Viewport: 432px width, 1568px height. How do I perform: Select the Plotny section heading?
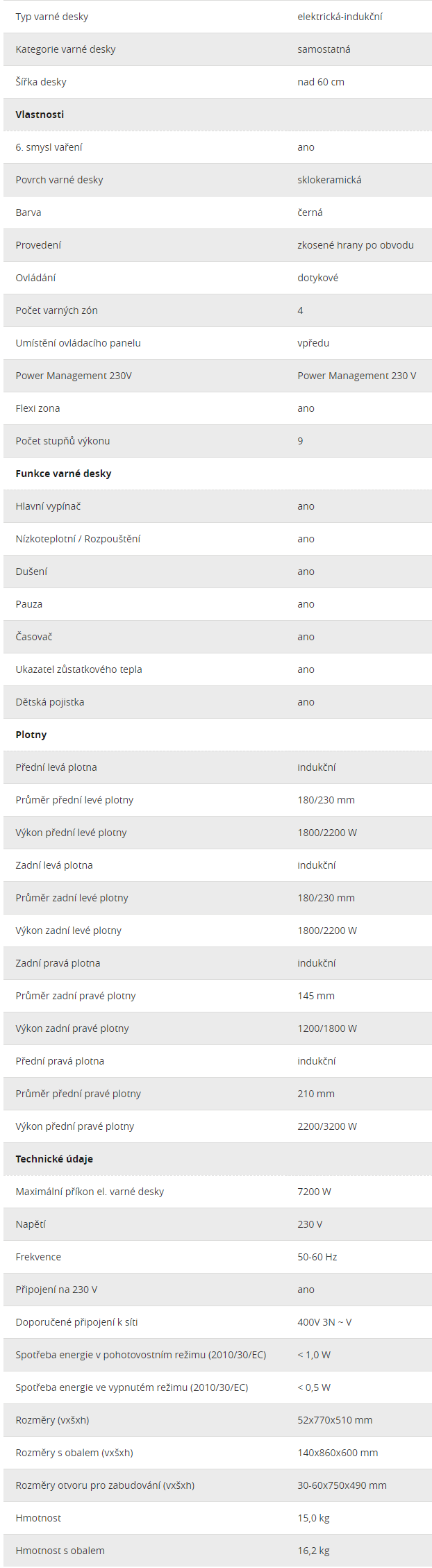pyautogui.click(x=31, y=735)
